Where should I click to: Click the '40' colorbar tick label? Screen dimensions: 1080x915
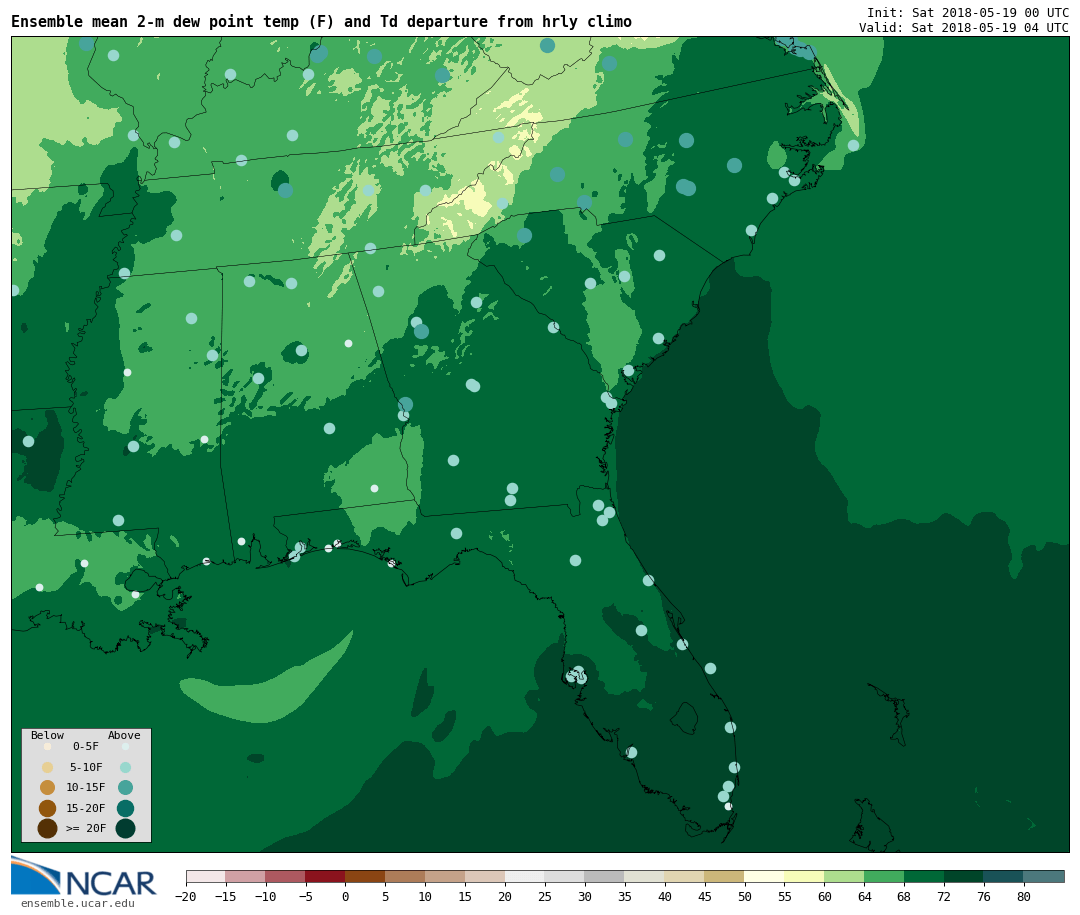(665, 896)
